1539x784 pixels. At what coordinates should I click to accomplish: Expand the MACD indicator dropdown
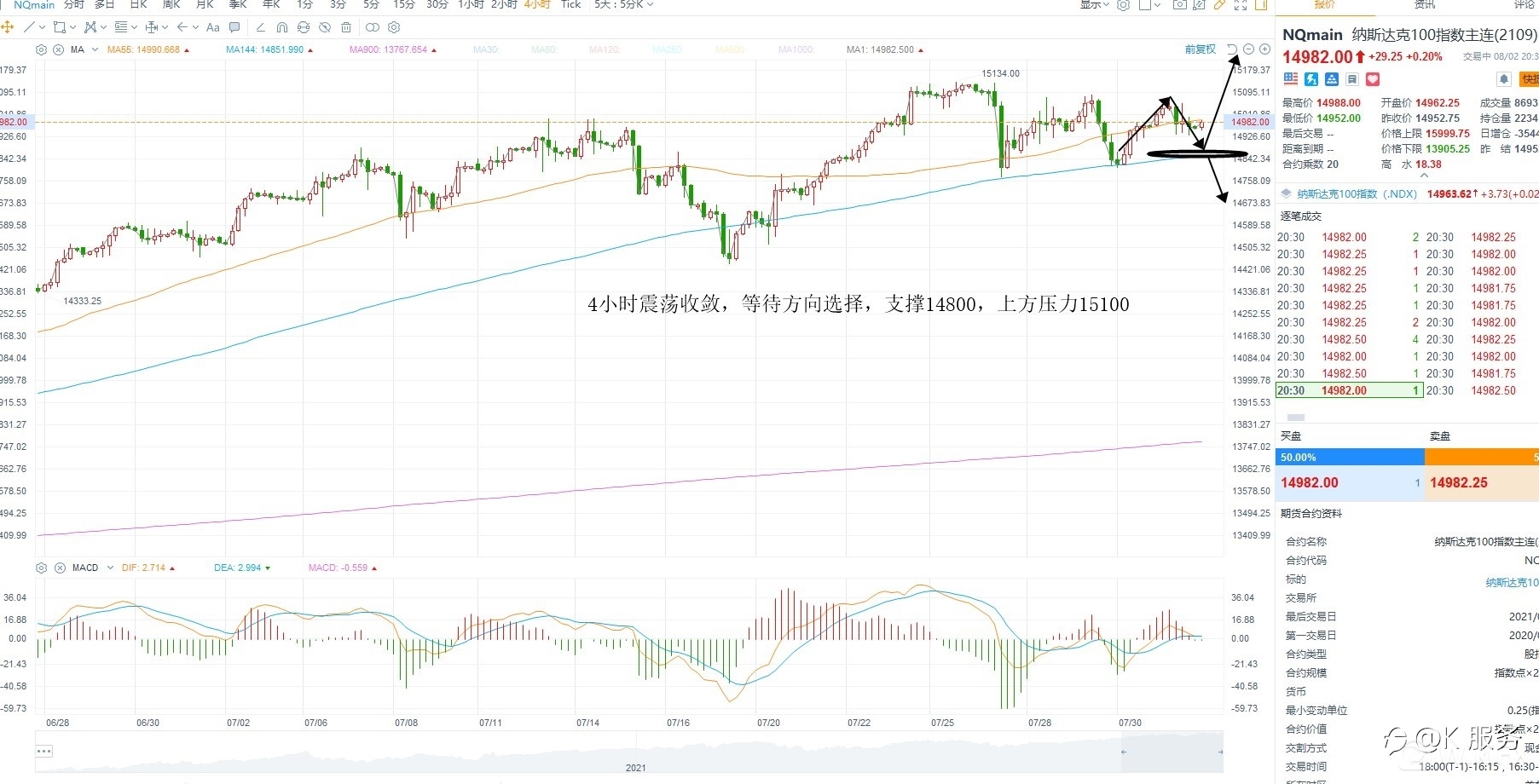pyautogui.click(x=110, y=568)
